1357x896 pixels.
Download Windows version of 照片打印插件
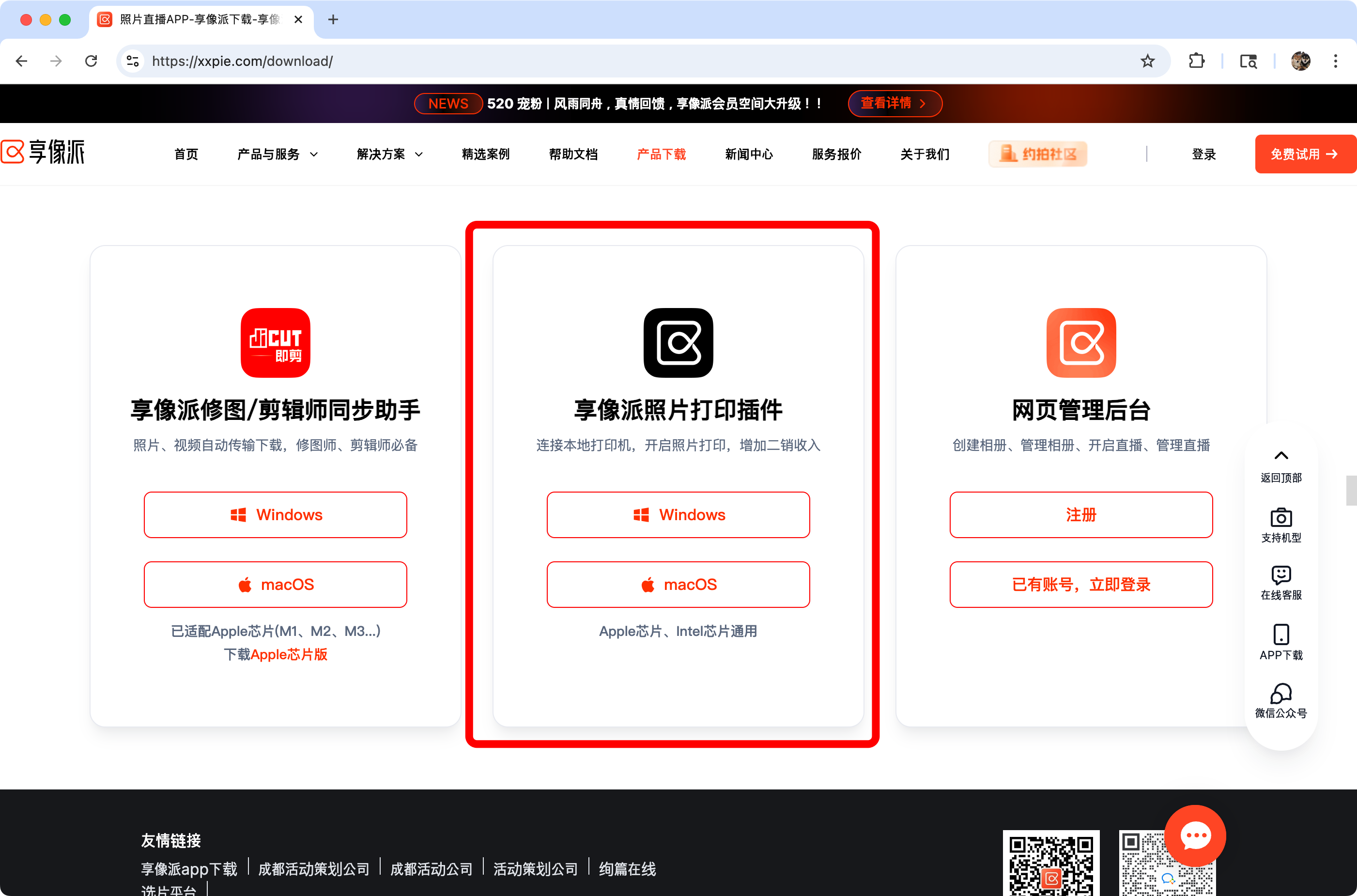[x=678, y=515]
